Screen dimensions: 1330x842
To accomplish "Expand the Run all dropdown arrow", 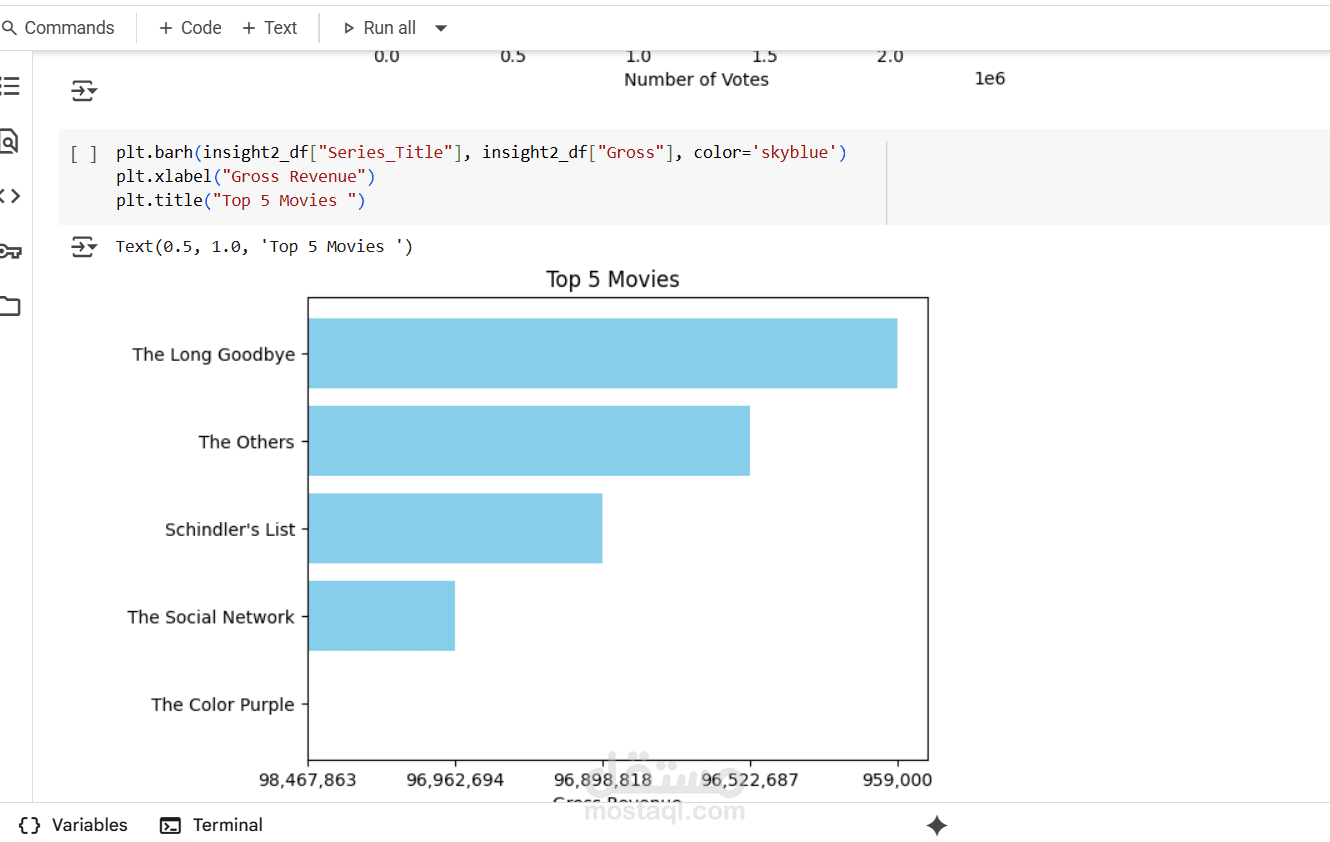I will tap(441, 28).
